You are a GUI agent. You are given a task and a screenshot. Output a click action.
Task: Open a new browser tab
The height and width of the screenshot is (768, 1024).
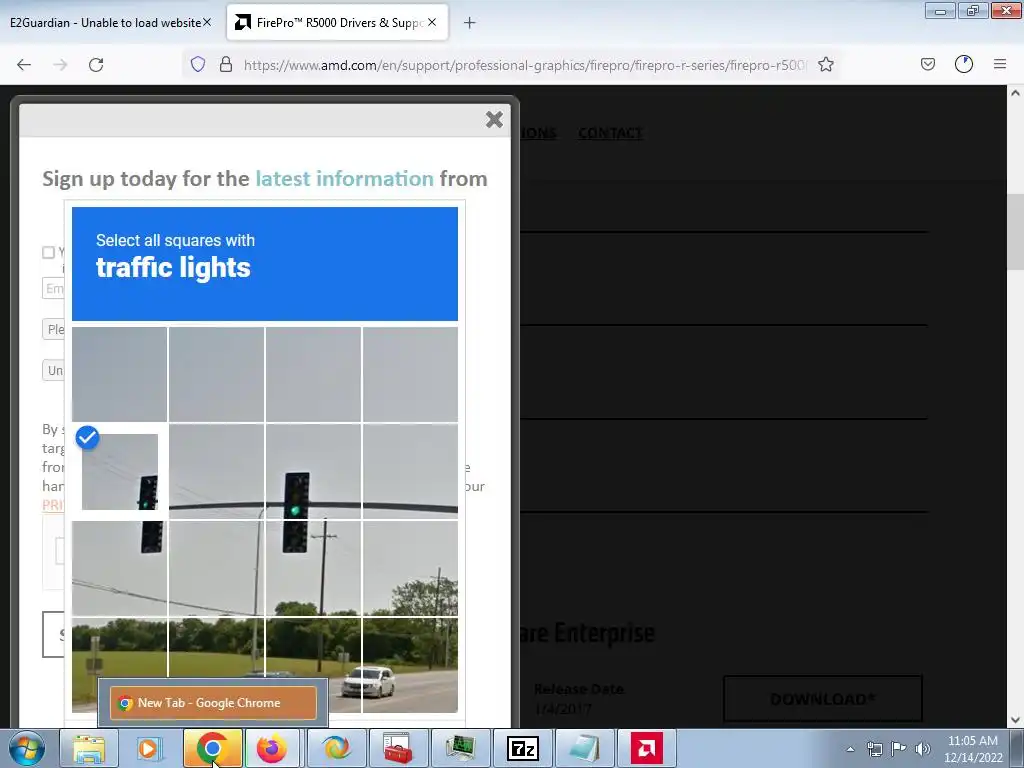470,23
